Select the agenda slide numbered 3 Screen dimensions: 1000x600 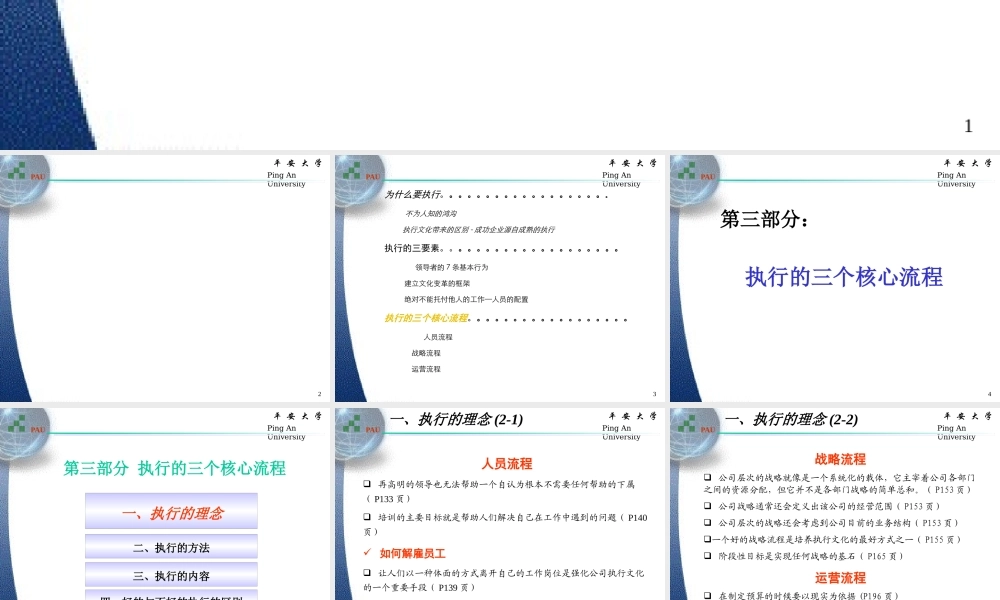point(499,278)
